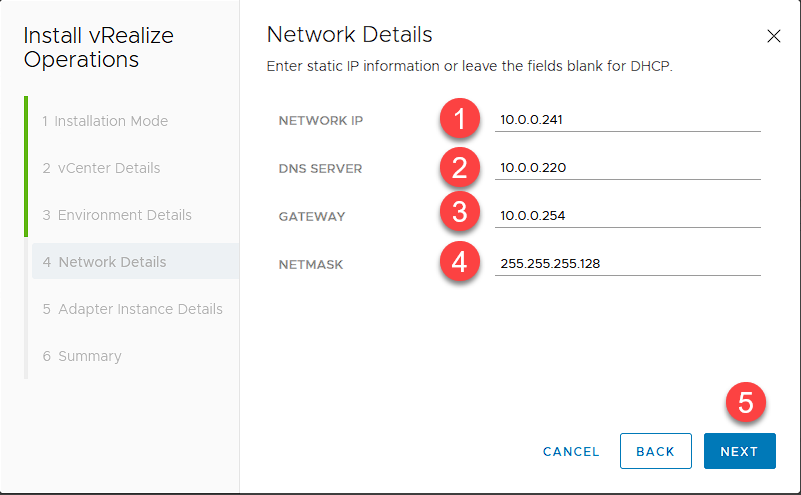Screen dimensions: 801x495
Task: Click the red number 2 badge
Action: 460,168
